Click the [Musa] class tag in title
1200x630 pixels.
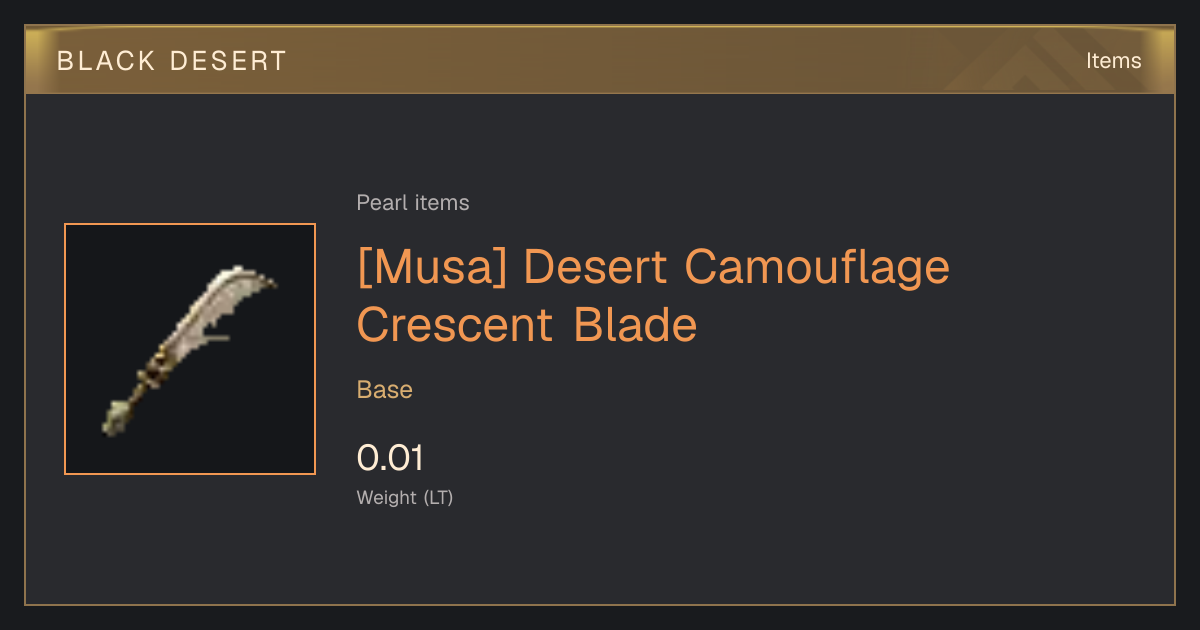click(432, 268)
